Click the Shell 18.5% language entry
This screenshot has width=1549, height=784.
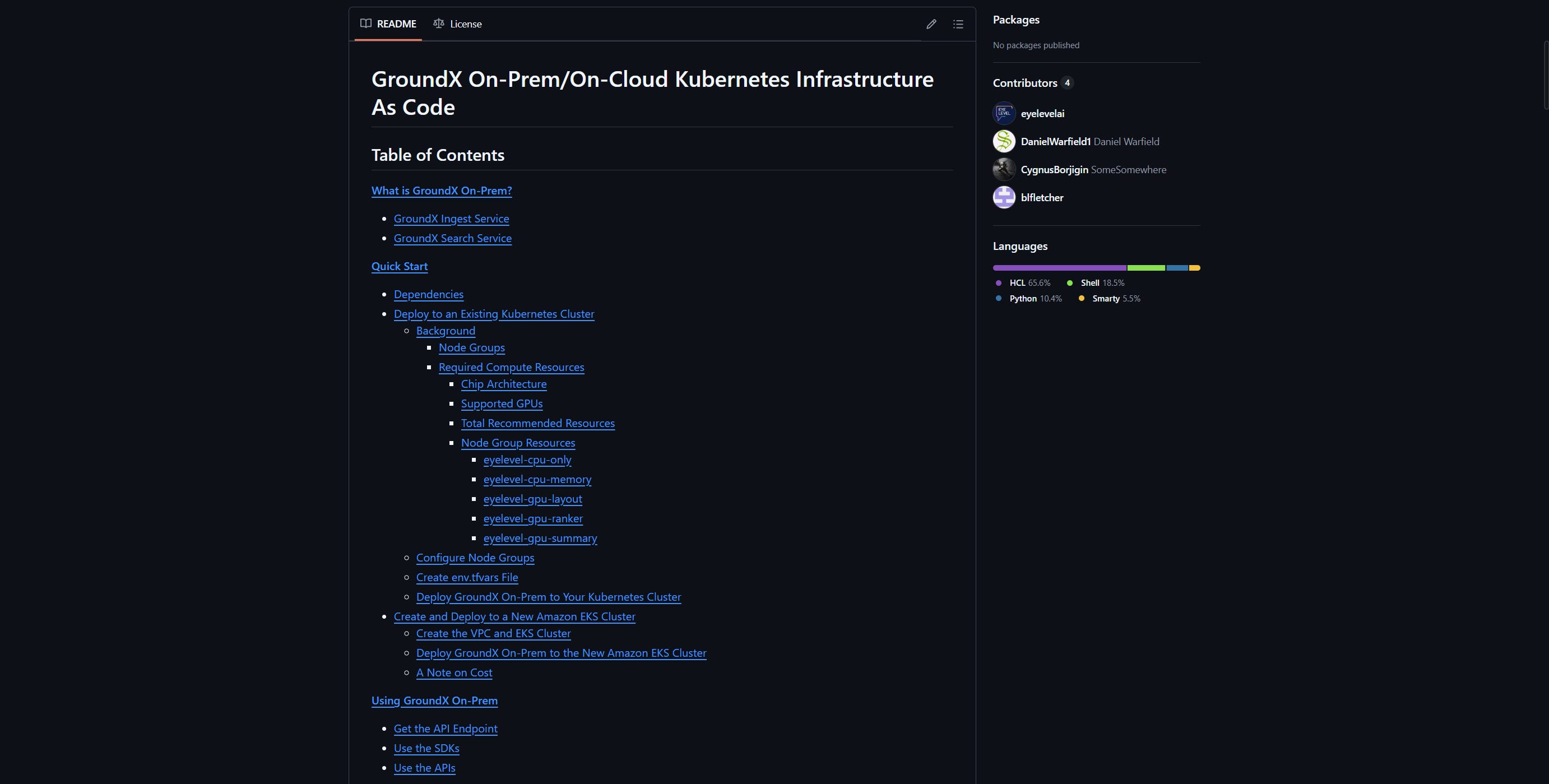[x=1095, y=282]
